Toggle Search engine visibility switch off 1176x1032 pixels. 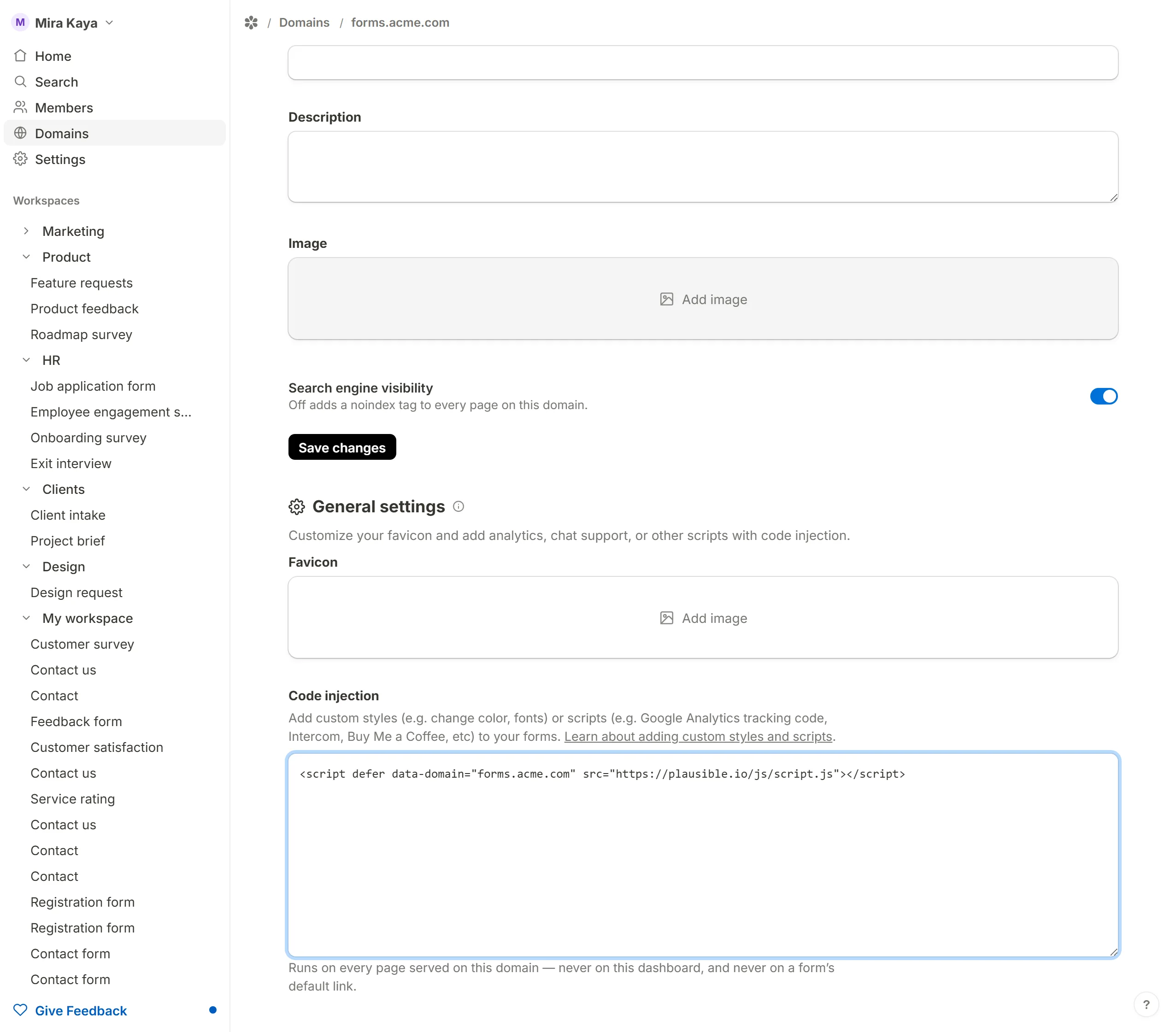pos(1104,396)
